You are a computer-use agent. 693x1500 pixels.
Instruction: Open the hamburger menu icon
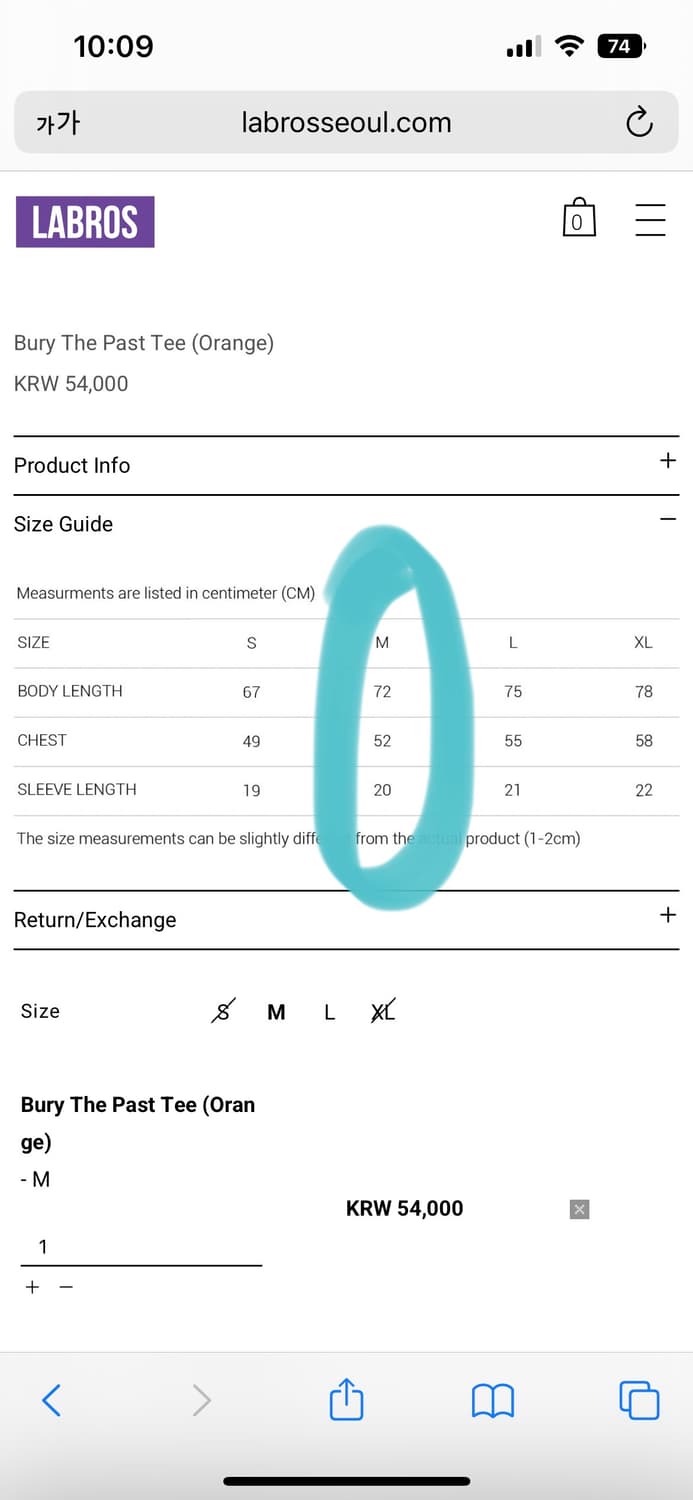[x=650, y=220]
